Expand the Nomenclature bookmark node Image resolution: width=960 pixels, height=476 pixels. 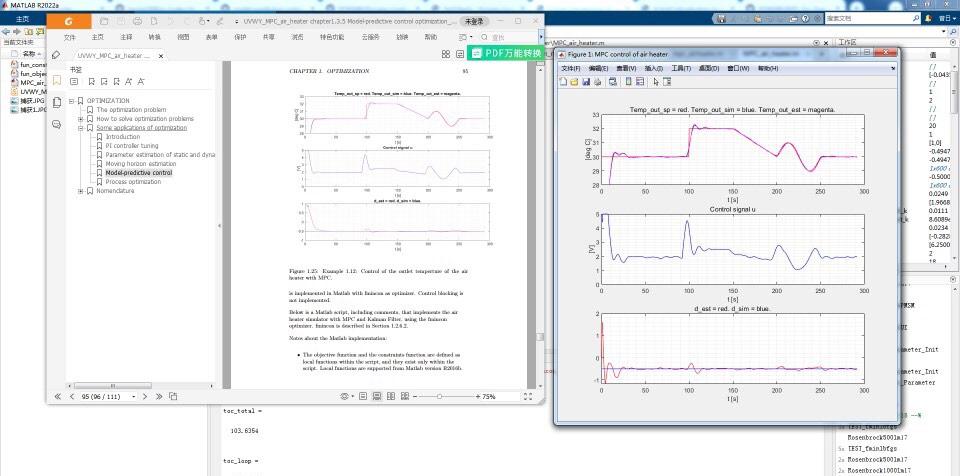pyautogui.click(x=81, y=191)
